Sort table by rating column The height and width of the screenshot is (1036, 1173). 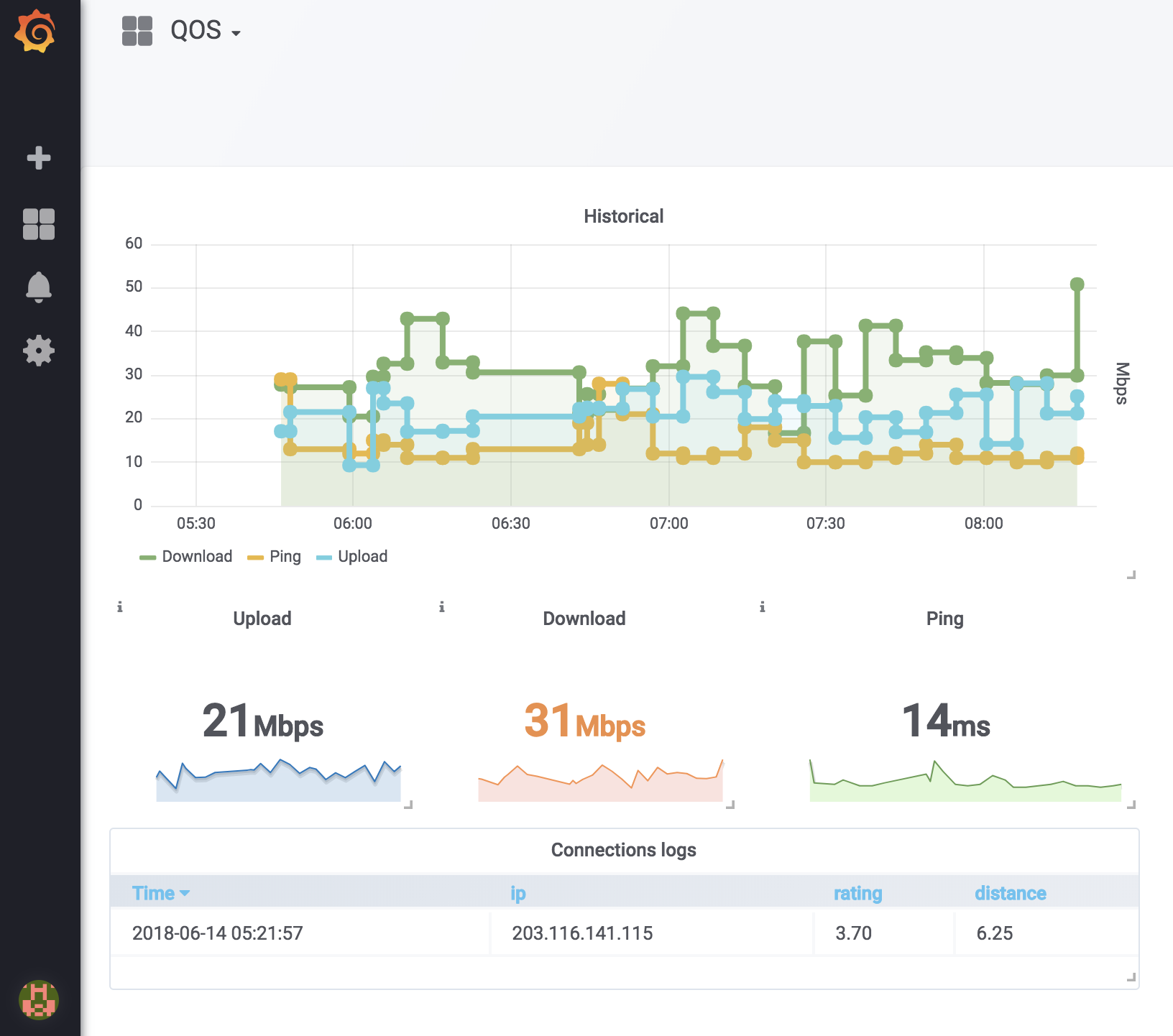point(857,893)
